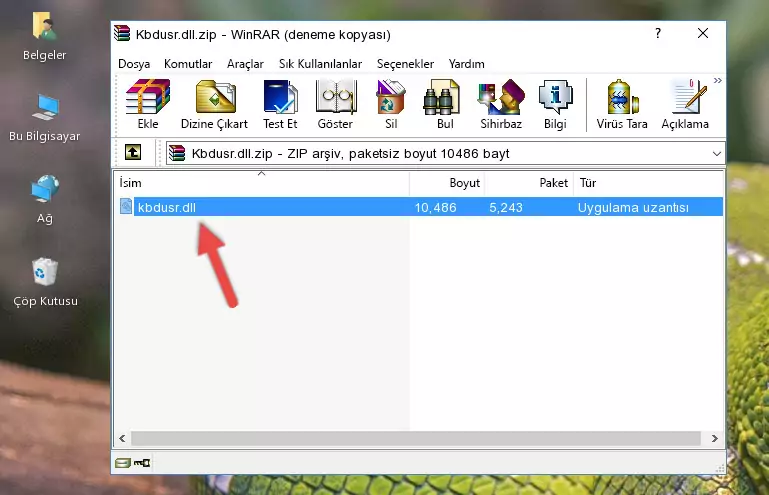This screenshot has height=495, width=769.
Task: Click the Bilgi info icon
Action: (x=555, y=104)
